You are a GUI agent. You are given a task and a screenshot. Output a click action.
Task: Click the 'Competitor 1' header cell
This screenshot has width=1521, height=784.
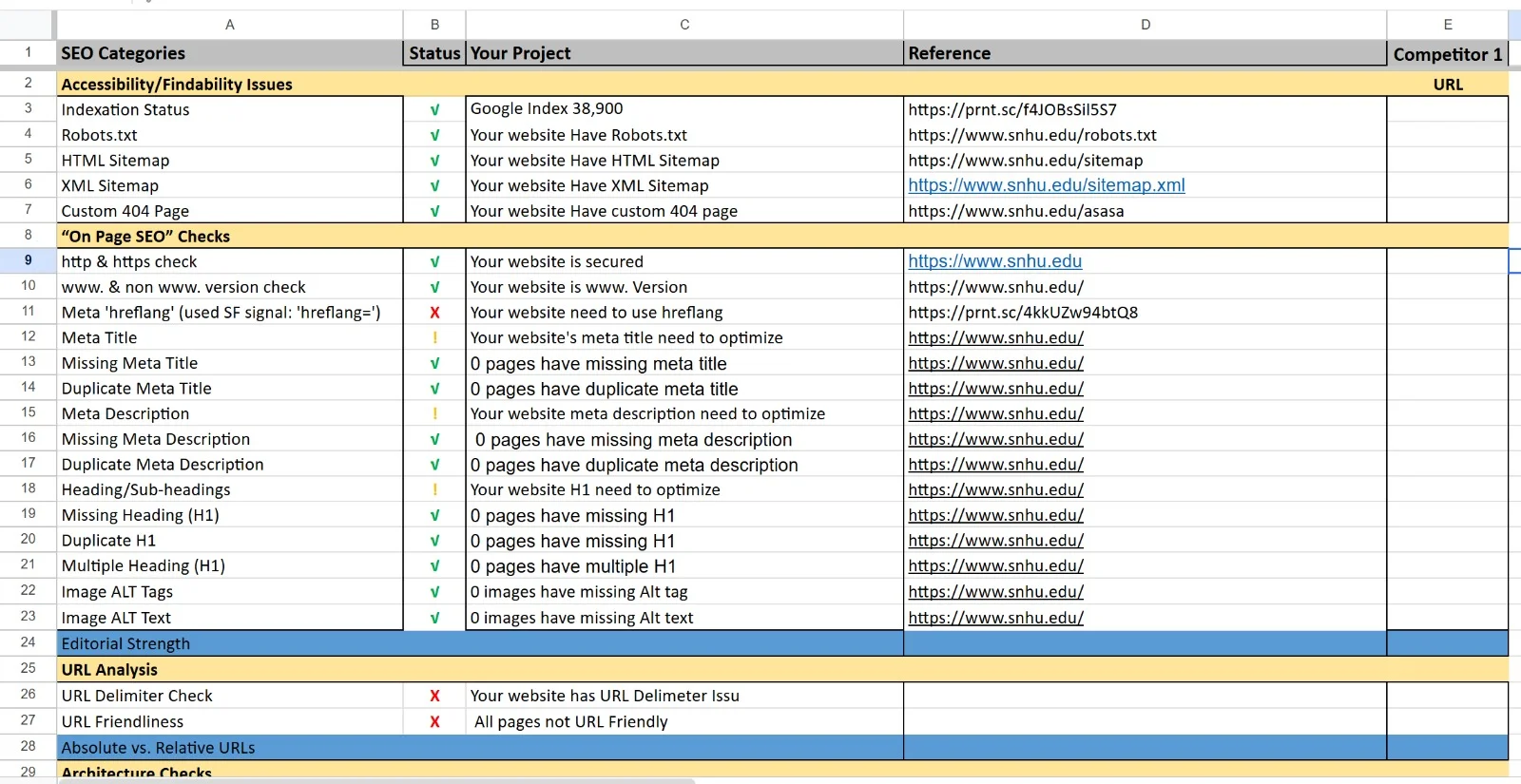click(x=1448, y=54)
